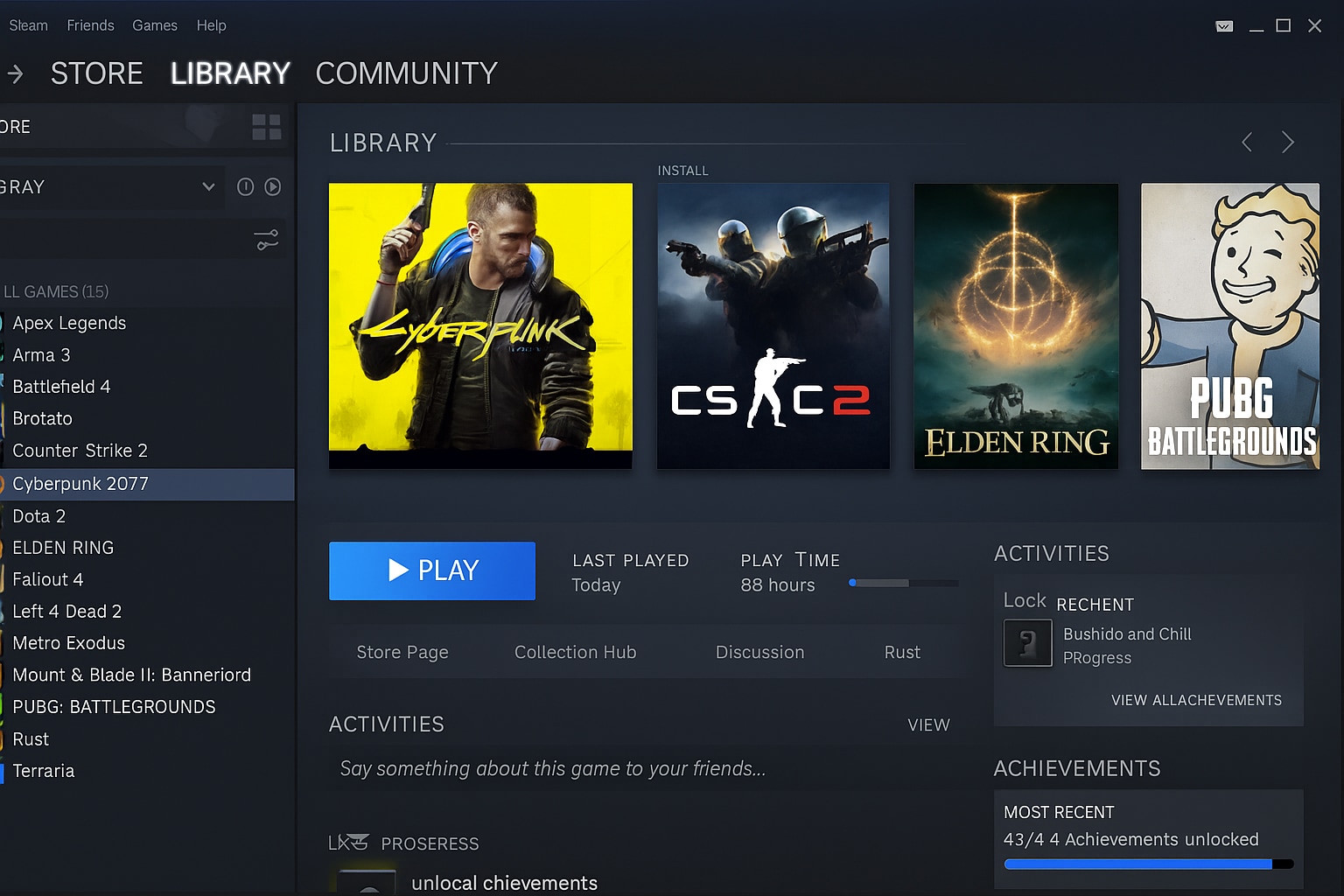Viewport: 1344px width, 896px height.
Task: Select Dota 2 in game list
Action: click(147, 516)
